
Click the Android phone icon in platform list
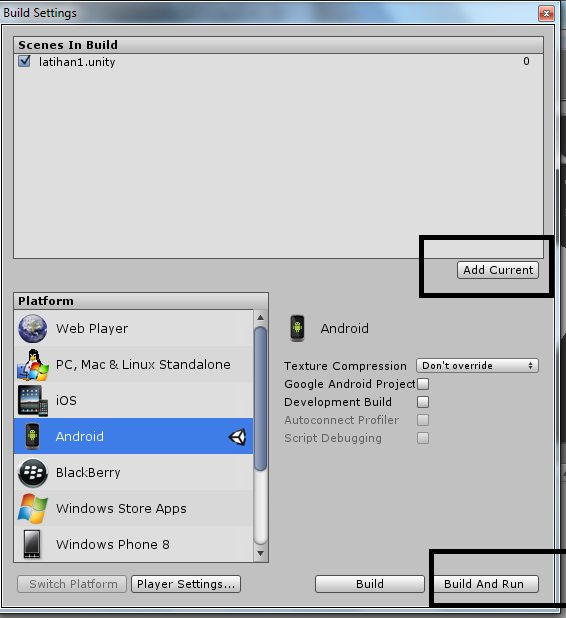coord(32,436)
